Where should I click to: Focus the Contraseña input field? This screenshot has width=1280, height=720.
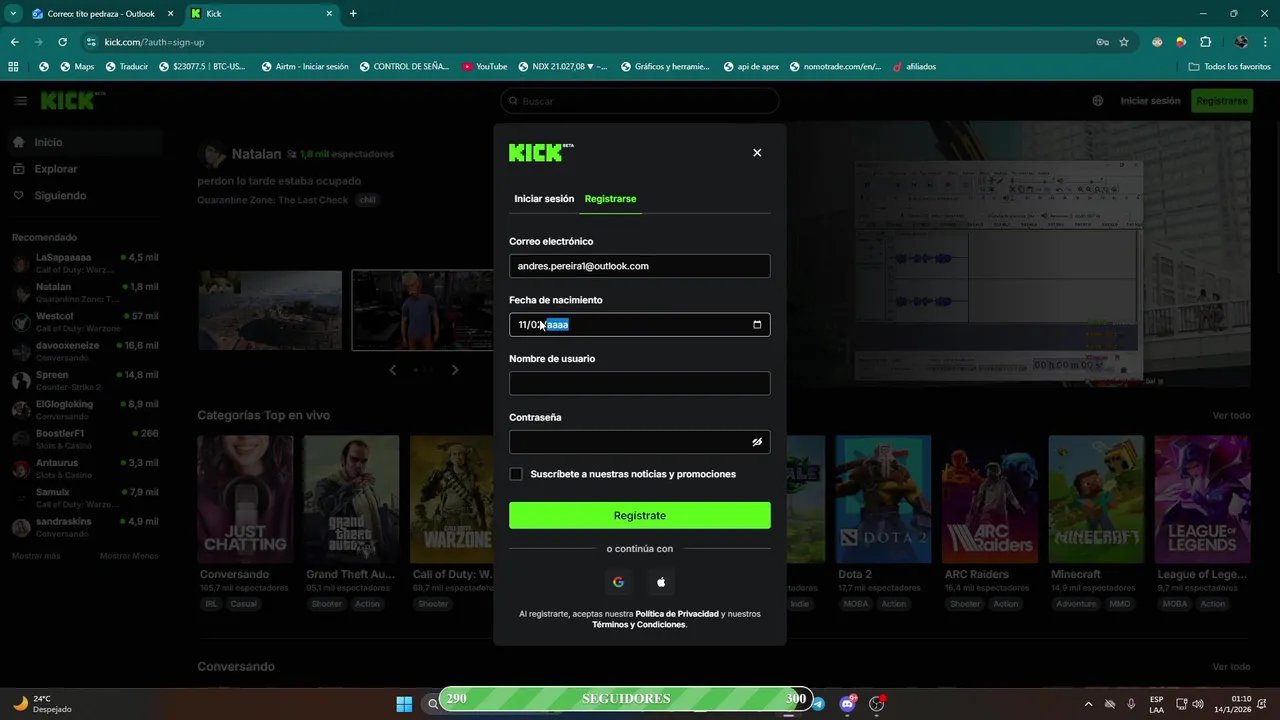(640, 442)
